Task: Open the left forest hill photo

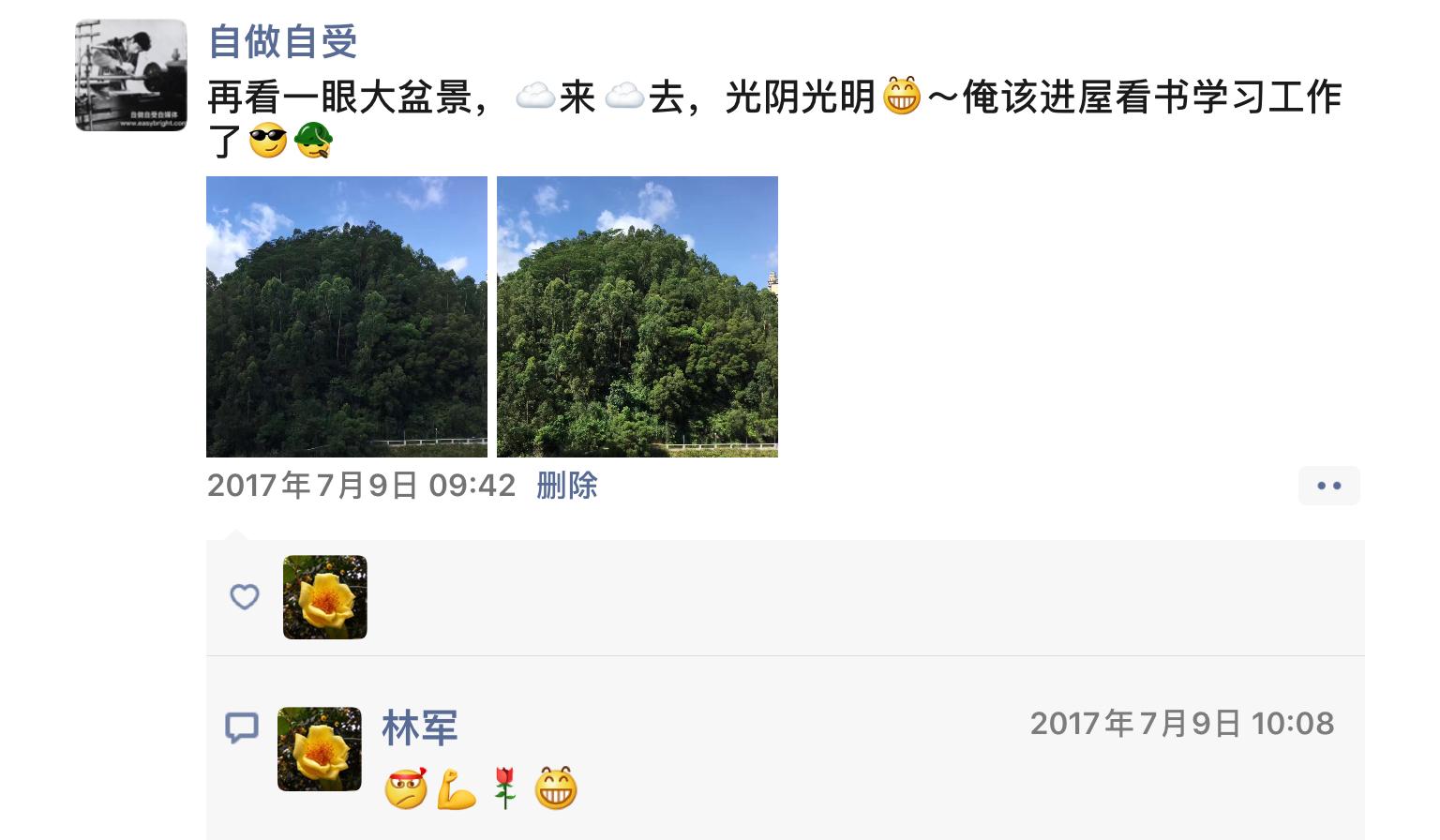Action: coord(347,317)
